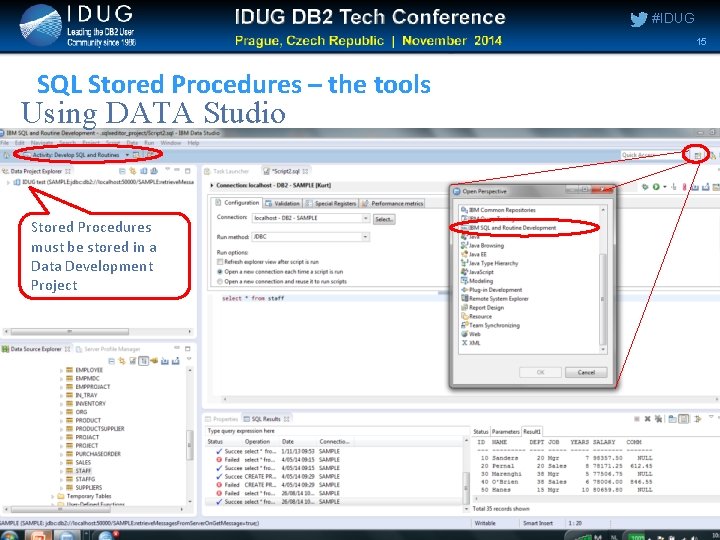Switch to the Validation tab
Viewport: 720px width, 540px height.
(x=282, y=203)
